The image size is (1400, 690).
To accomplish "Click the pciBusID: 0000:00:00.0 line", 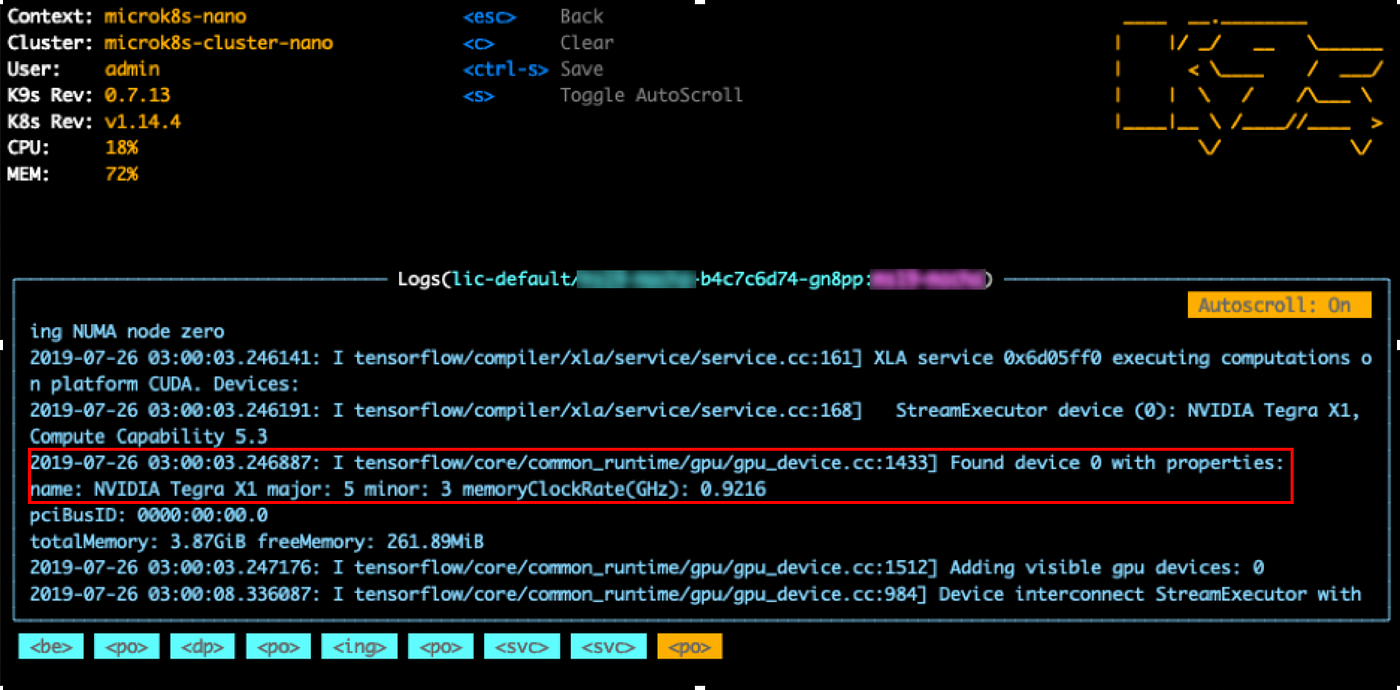I will (149, 515).
